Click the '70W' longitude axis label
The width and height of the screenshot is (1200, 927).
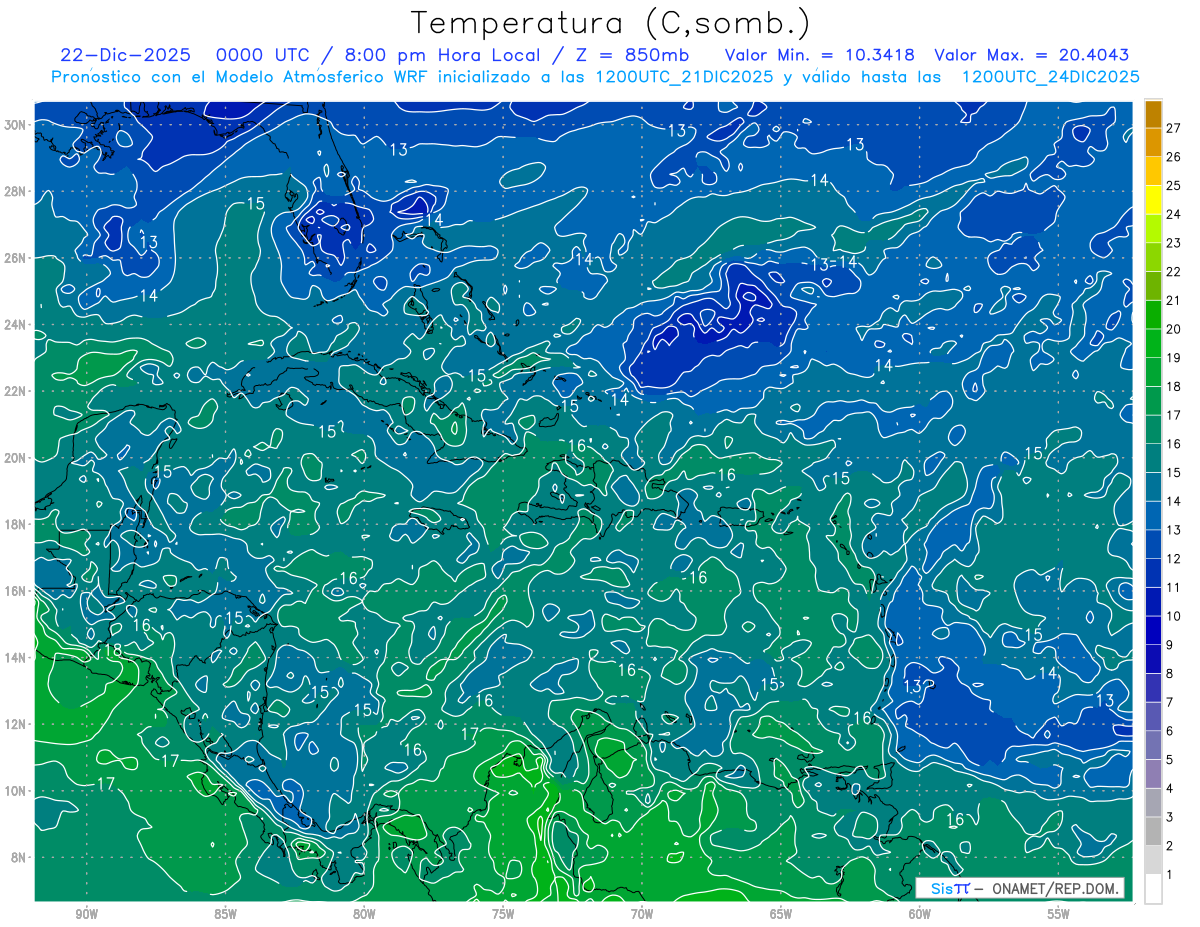tap(642, 914)
